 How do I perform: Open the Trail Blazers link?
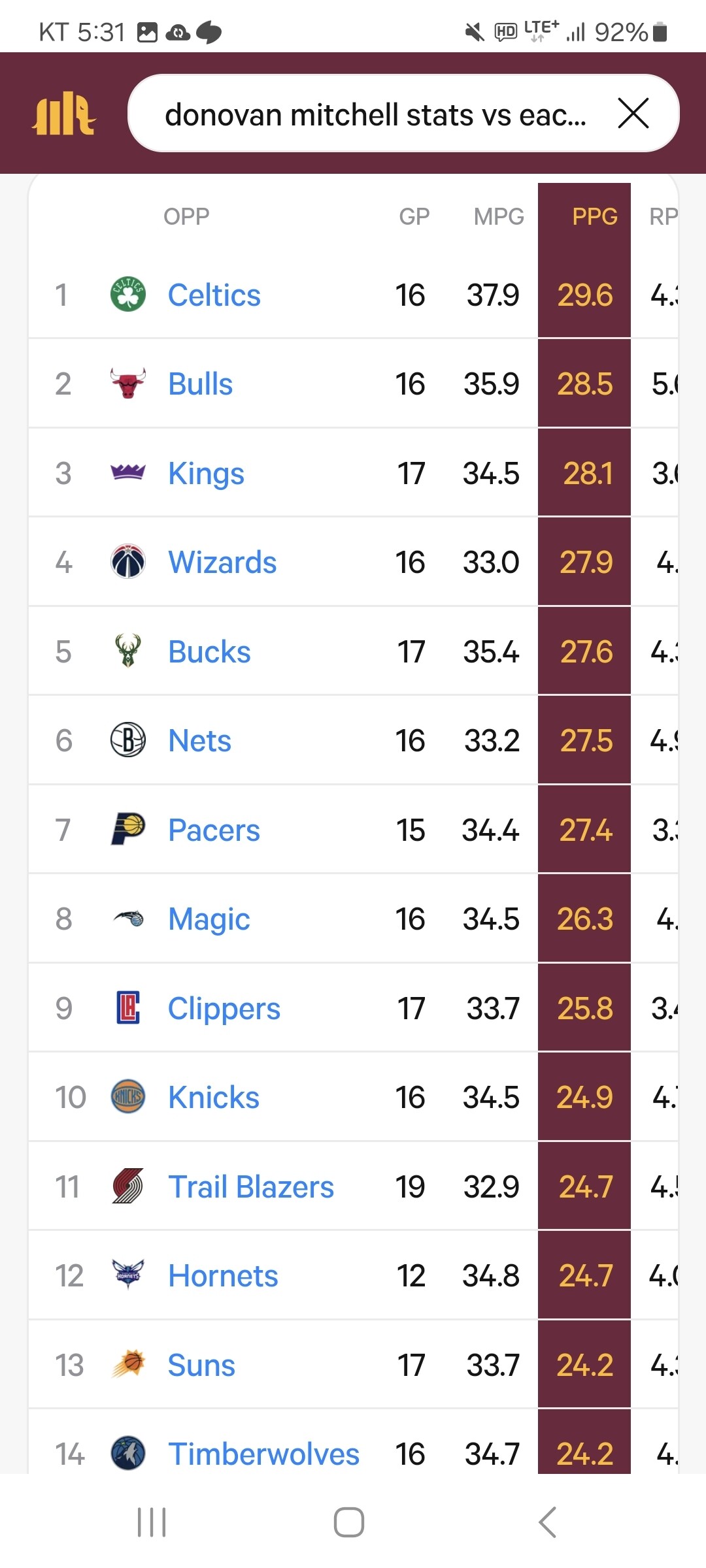[250, 1186]
